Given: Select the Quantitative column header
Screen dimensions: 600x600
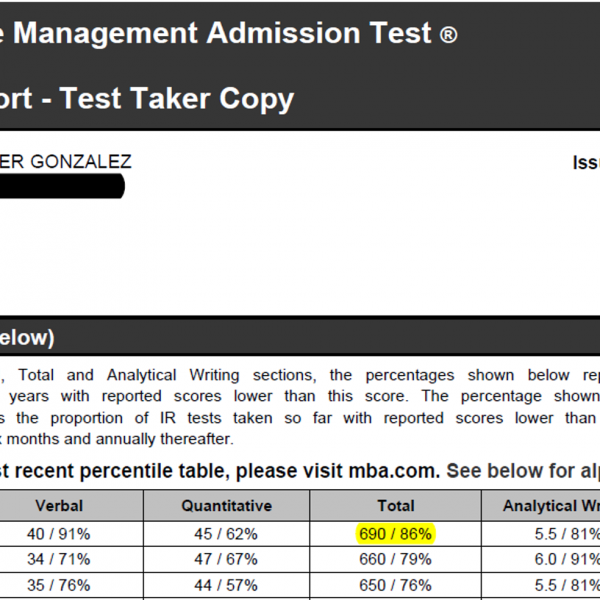Looking at the screenshot, I should click(226, 506).
